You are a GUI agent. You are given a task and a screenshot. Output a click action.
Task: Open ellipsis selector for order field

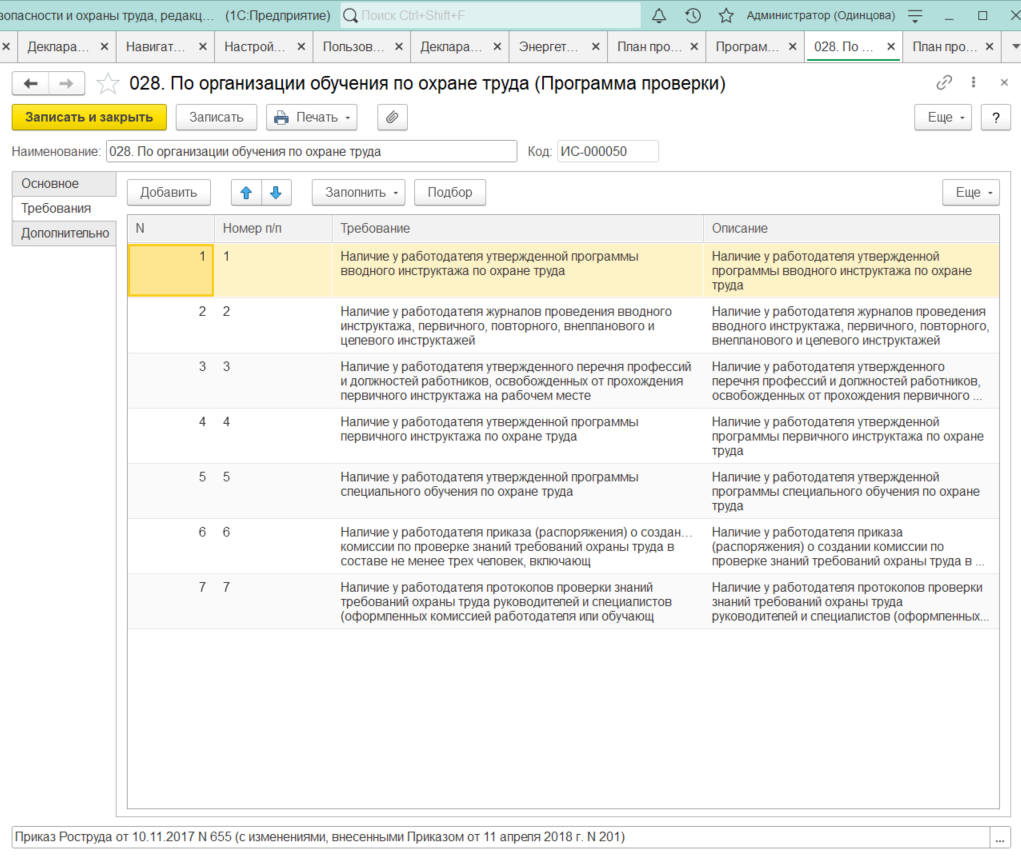coord(1000,837)
